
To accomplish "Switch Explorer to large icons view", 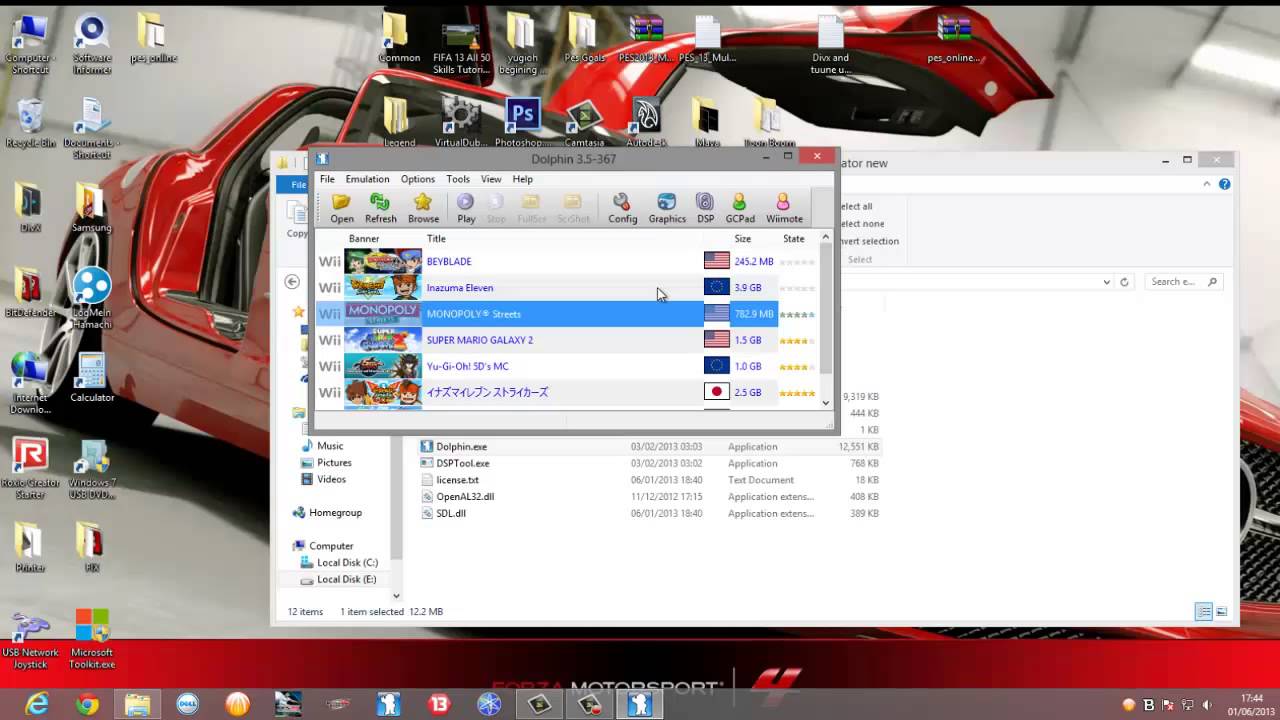I will [x=1221, y=611].
